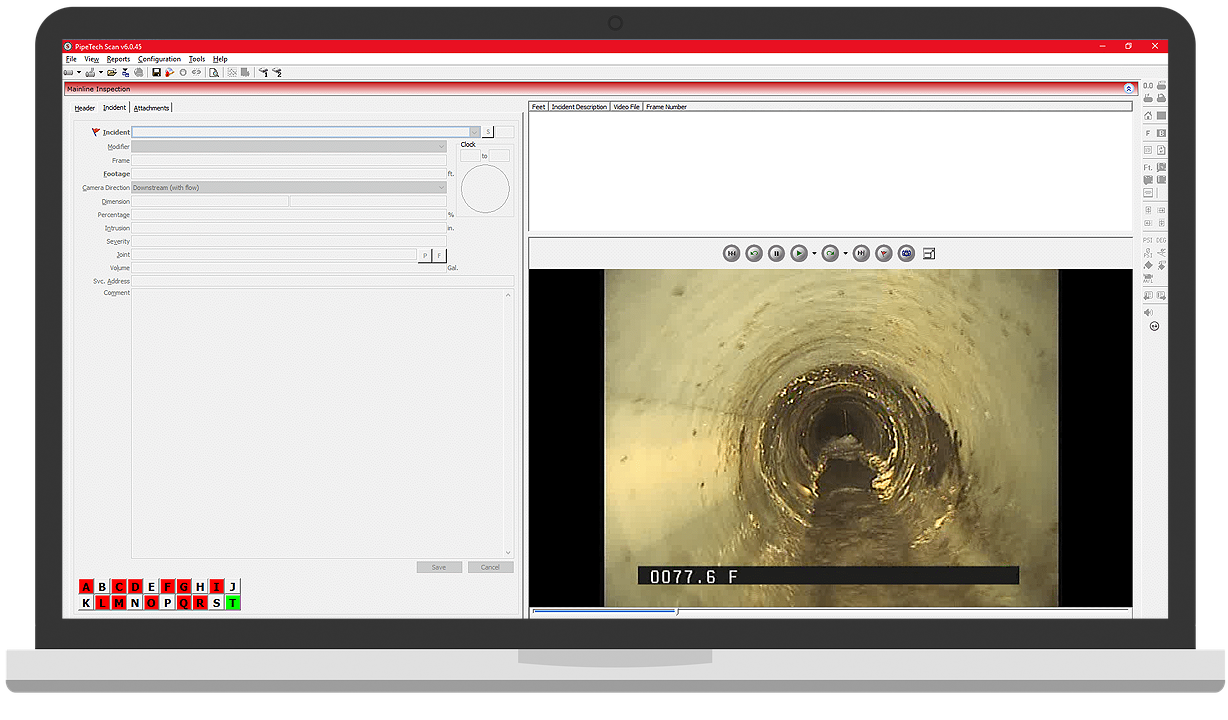The image size is (1228, 720).
Task: Open the View menu
Action: [x=91, y=59]
